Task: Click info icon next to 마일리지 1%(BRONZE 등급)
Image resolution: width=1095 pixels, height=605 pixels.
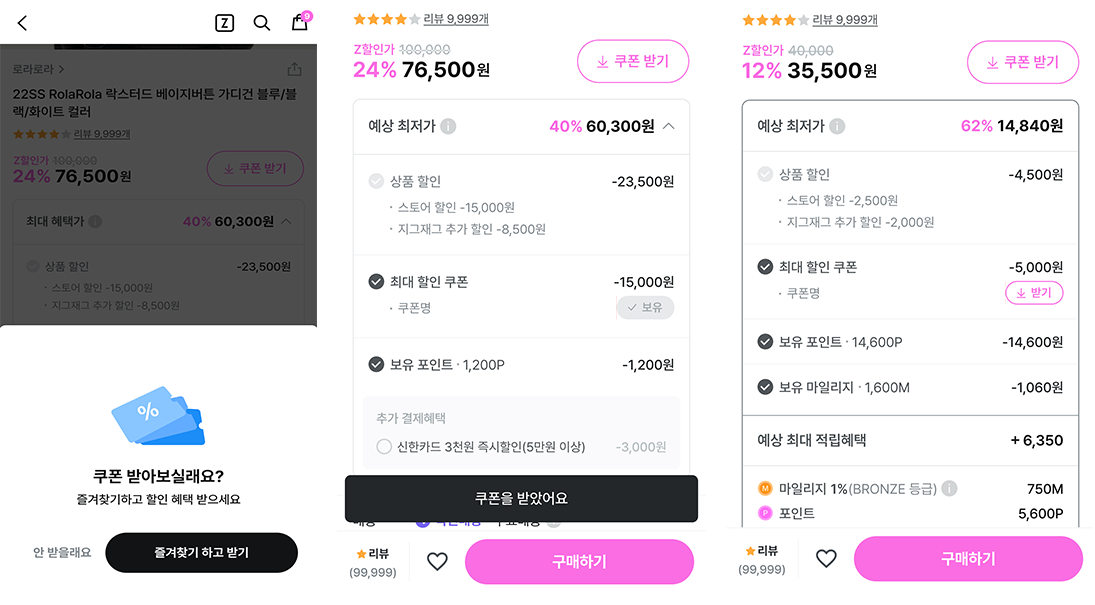Action: pos(949,489)
